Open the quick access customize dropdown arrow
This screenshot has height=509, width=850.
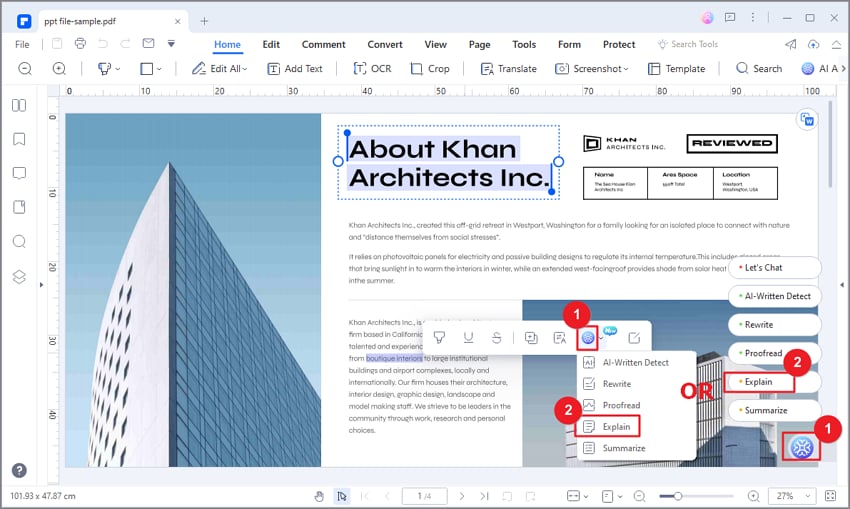coord(171,43)
